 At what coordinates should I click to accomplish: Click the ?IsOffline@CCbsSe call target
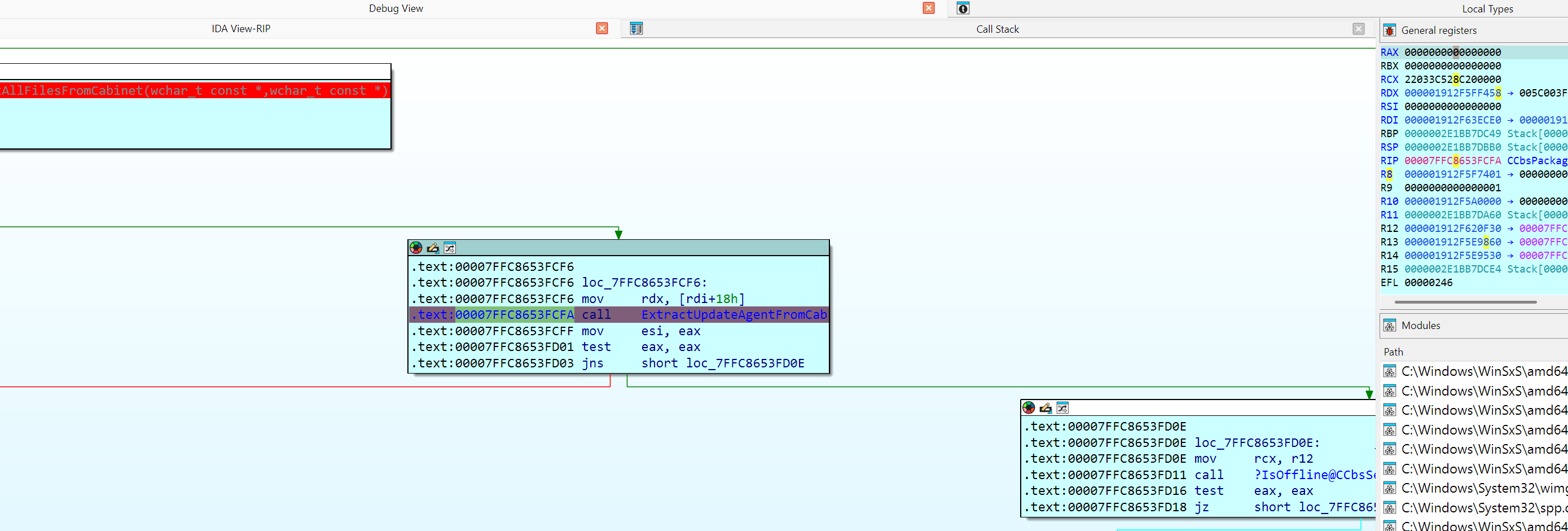1314,475
